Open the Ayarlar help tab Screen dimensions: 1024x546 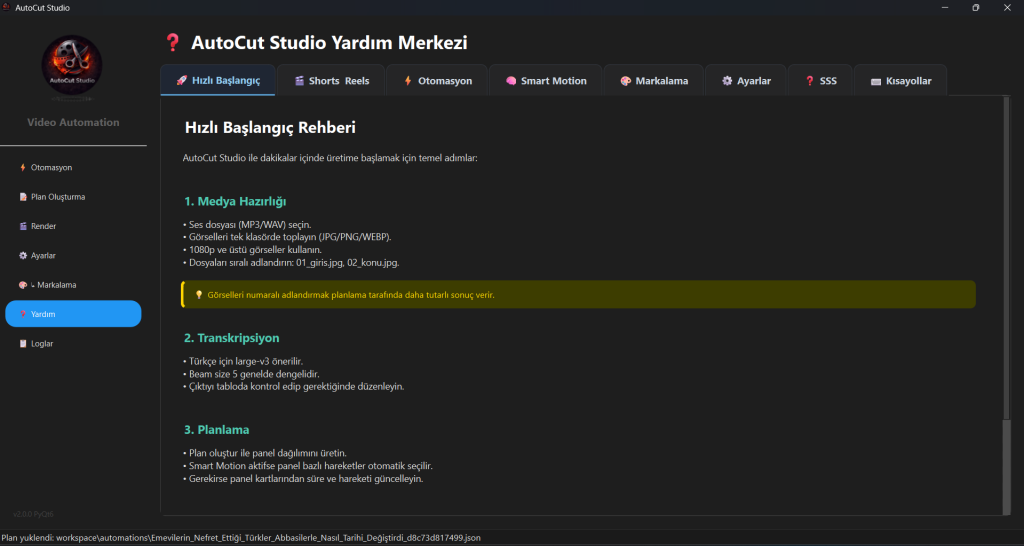[745, 81]
